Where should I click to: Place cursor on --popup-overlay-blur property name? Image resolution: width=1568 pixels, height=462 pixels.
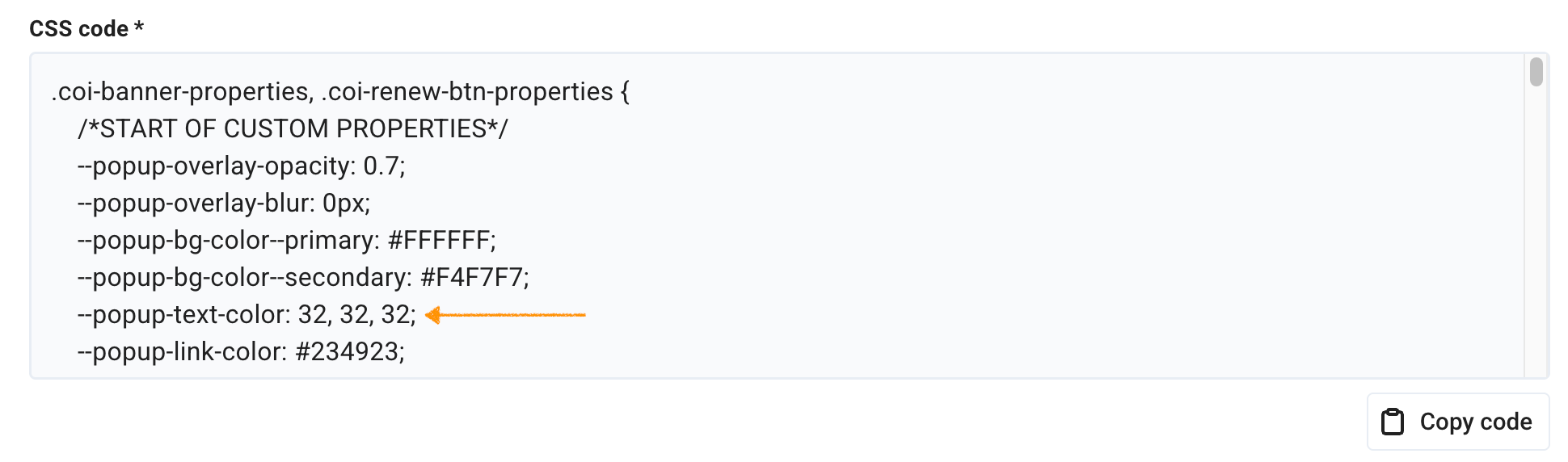[x=195, y=204]
